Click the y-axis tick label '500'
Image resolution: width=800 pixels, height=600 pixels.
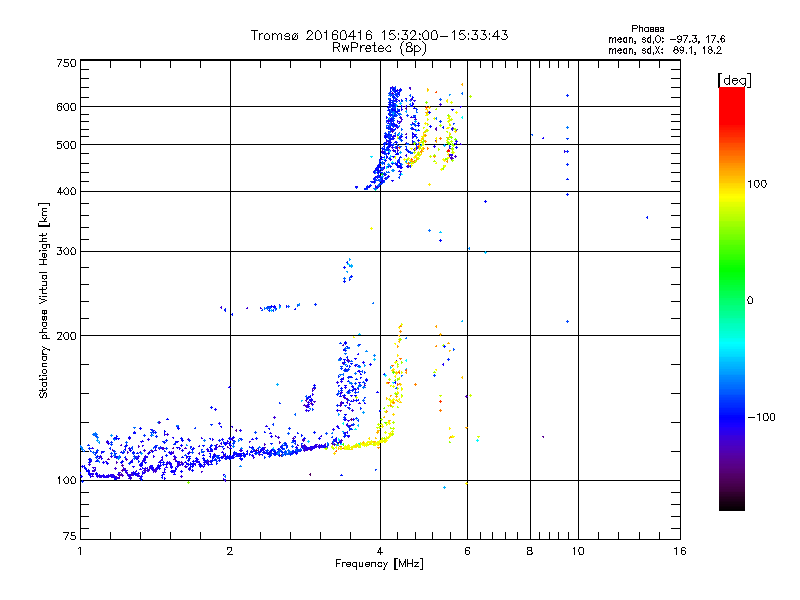[x=67, y=145]
